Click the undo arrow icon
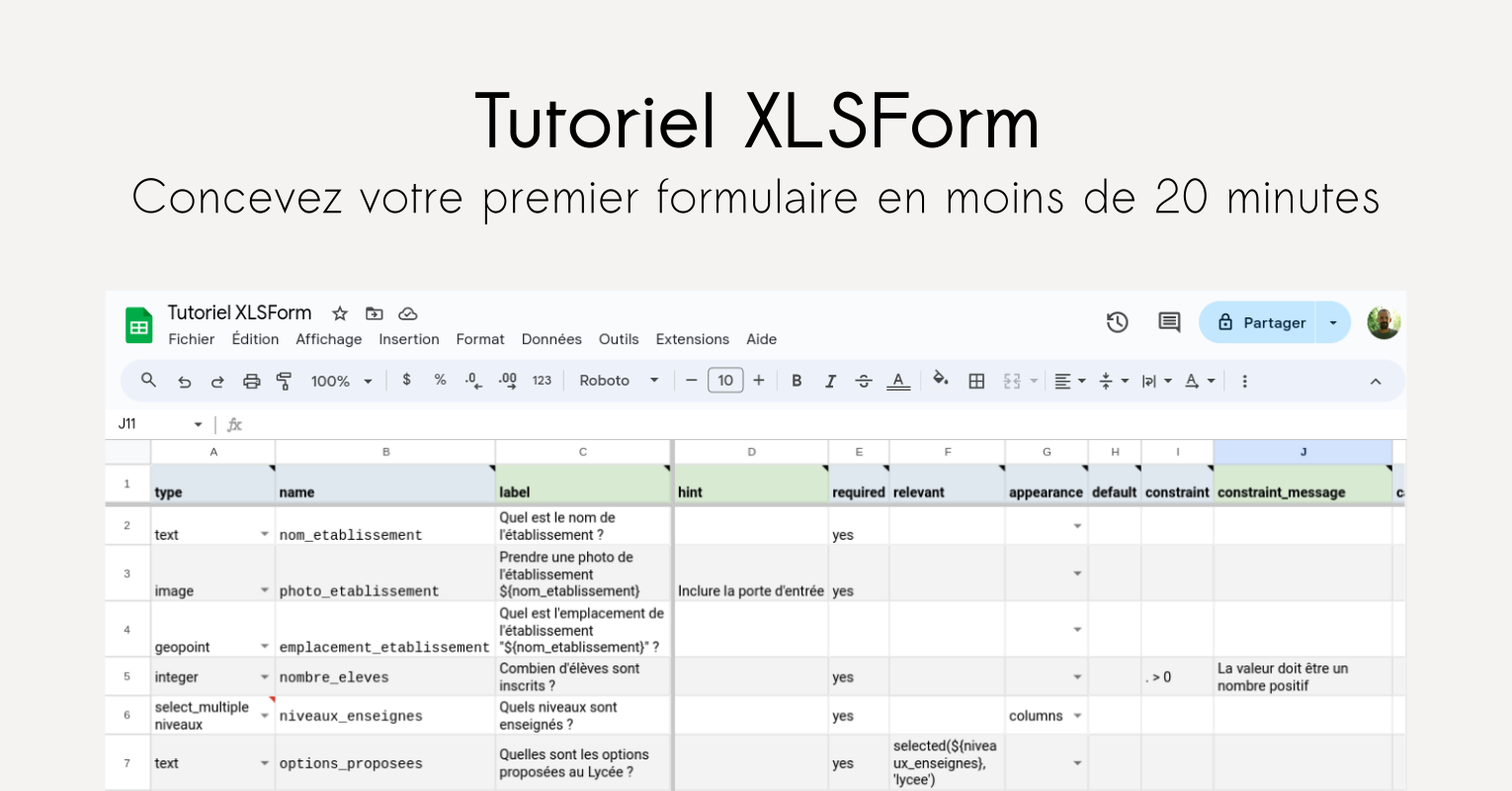 click(184, 382)
